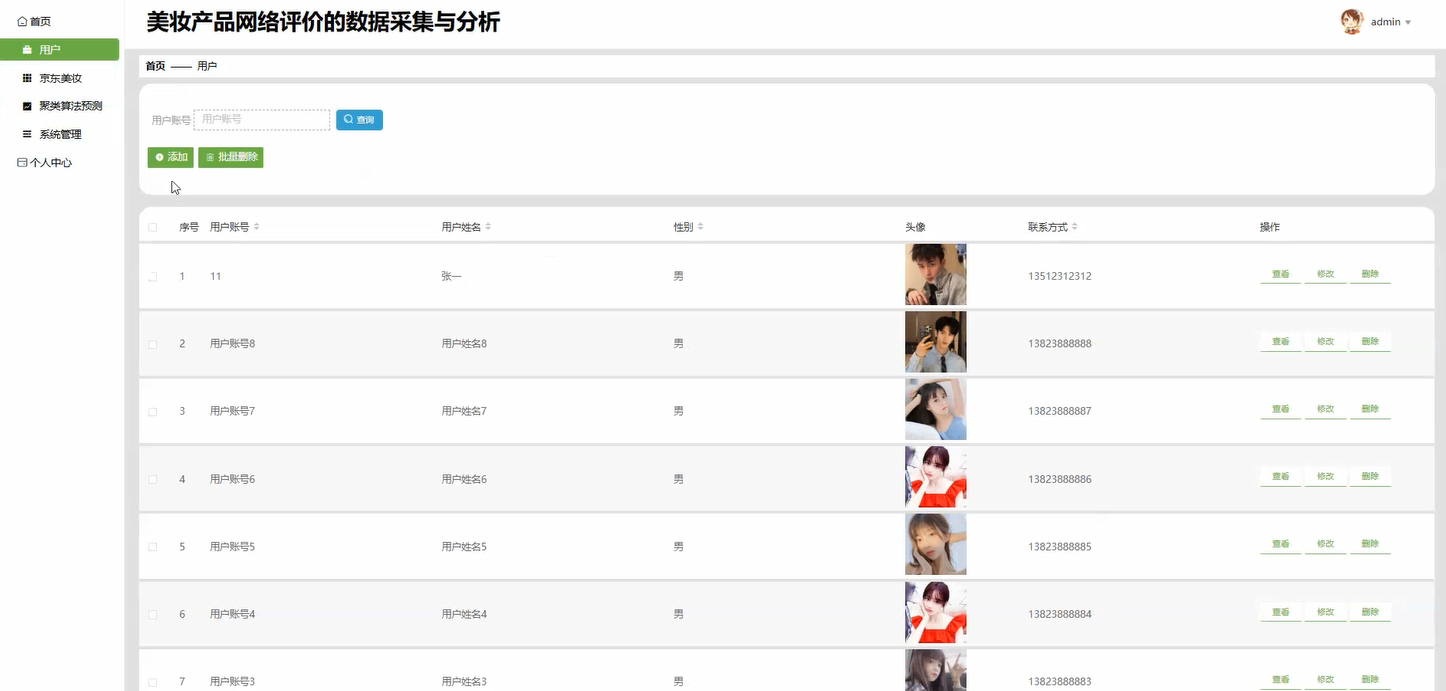Click 删除 for 用户账号8
Viewport: 1446px width, 691px height.
tap(1370, 342)
